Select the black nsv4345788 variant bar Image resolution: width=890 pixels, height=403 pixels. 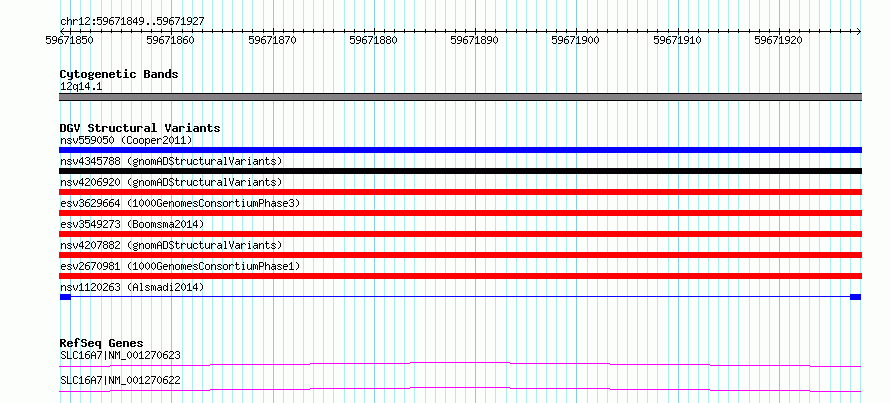[460, 171]
